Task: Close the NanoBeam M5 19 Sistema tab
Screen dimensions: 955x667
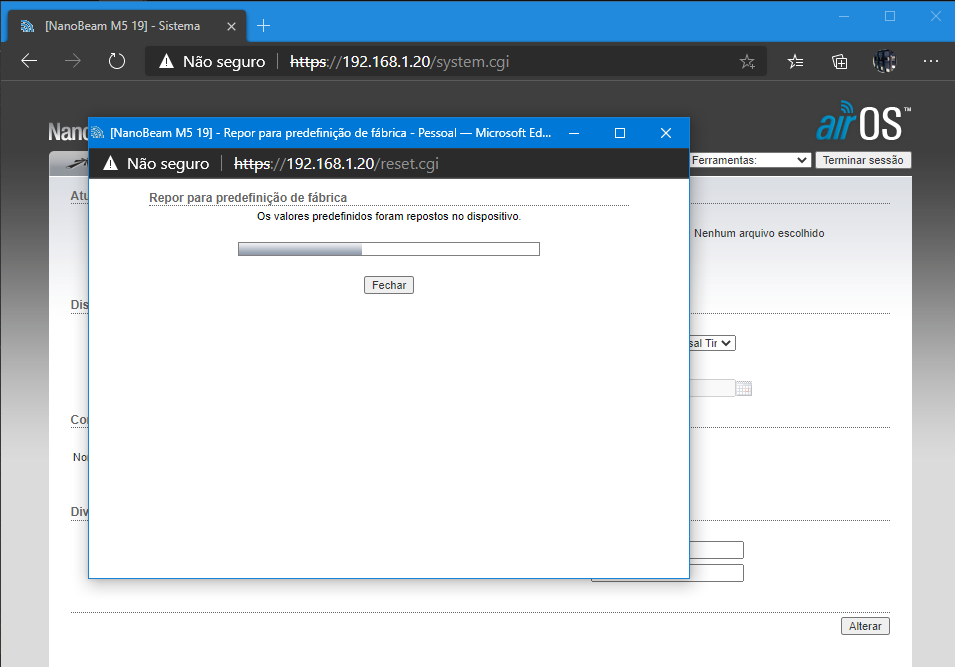Action: (231, 26)
